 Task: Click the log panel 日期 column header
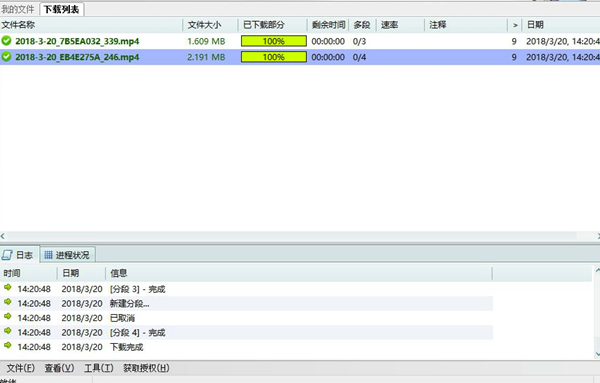click(x=81, y=273)
